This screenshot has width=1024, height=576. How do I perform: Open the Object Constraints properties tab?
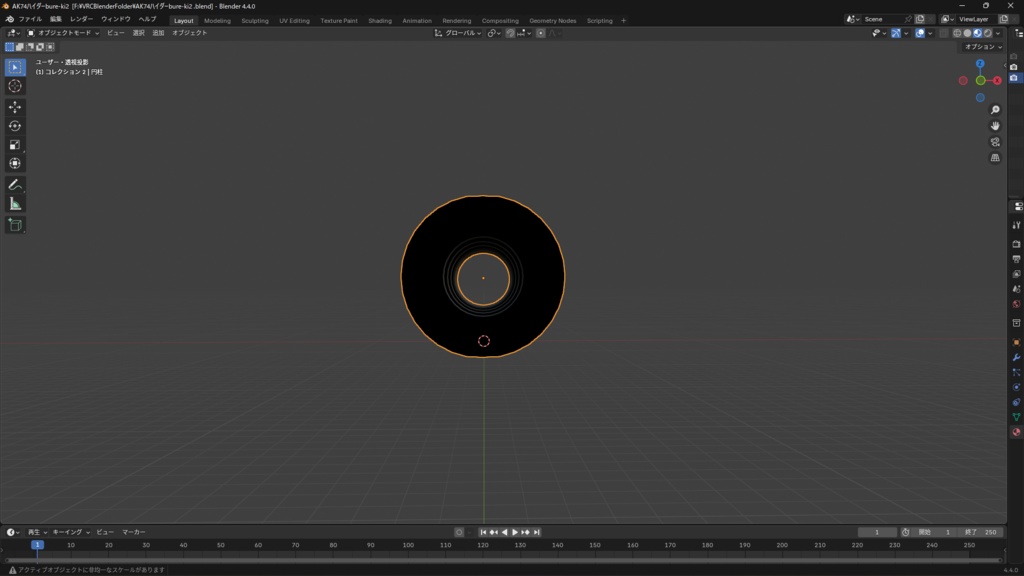point(1016,402)
